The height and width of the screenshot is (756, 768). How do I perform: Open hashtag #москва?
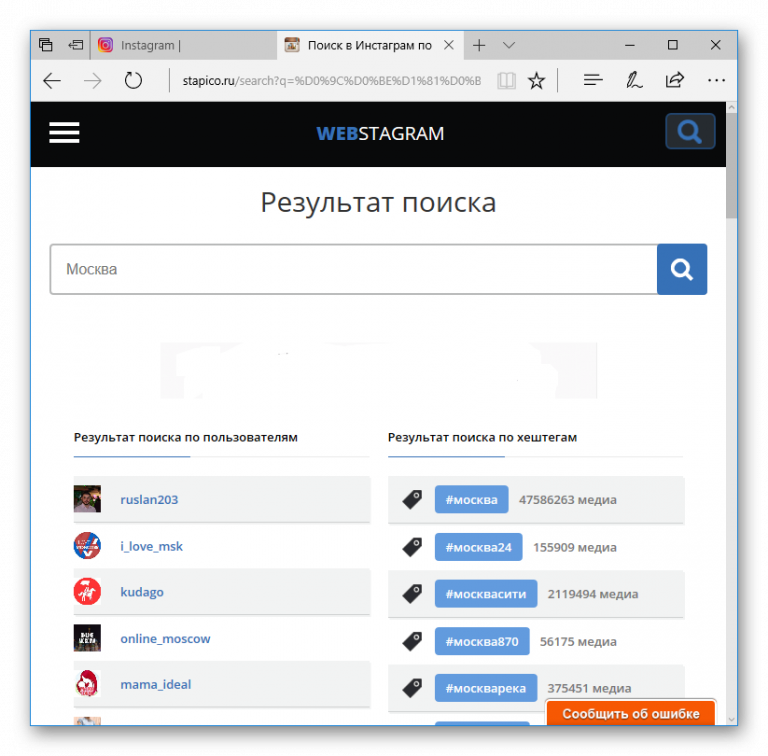(471, 499)
